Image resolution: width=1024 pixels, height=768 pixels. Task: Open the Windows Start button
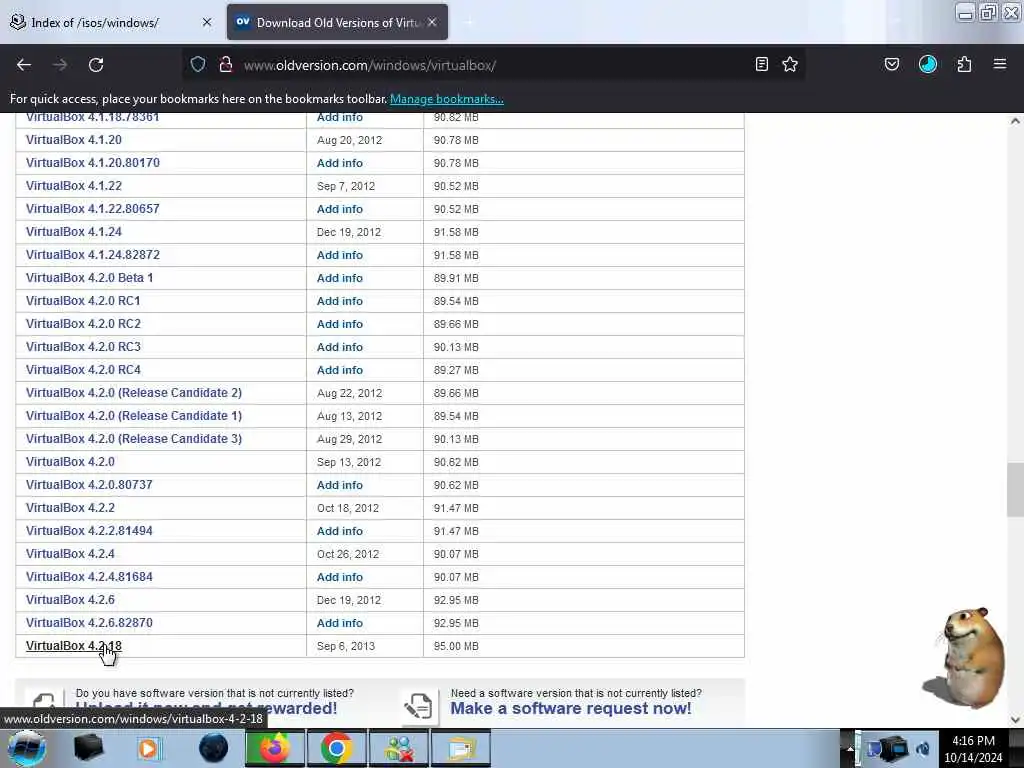tap(27, 748)
